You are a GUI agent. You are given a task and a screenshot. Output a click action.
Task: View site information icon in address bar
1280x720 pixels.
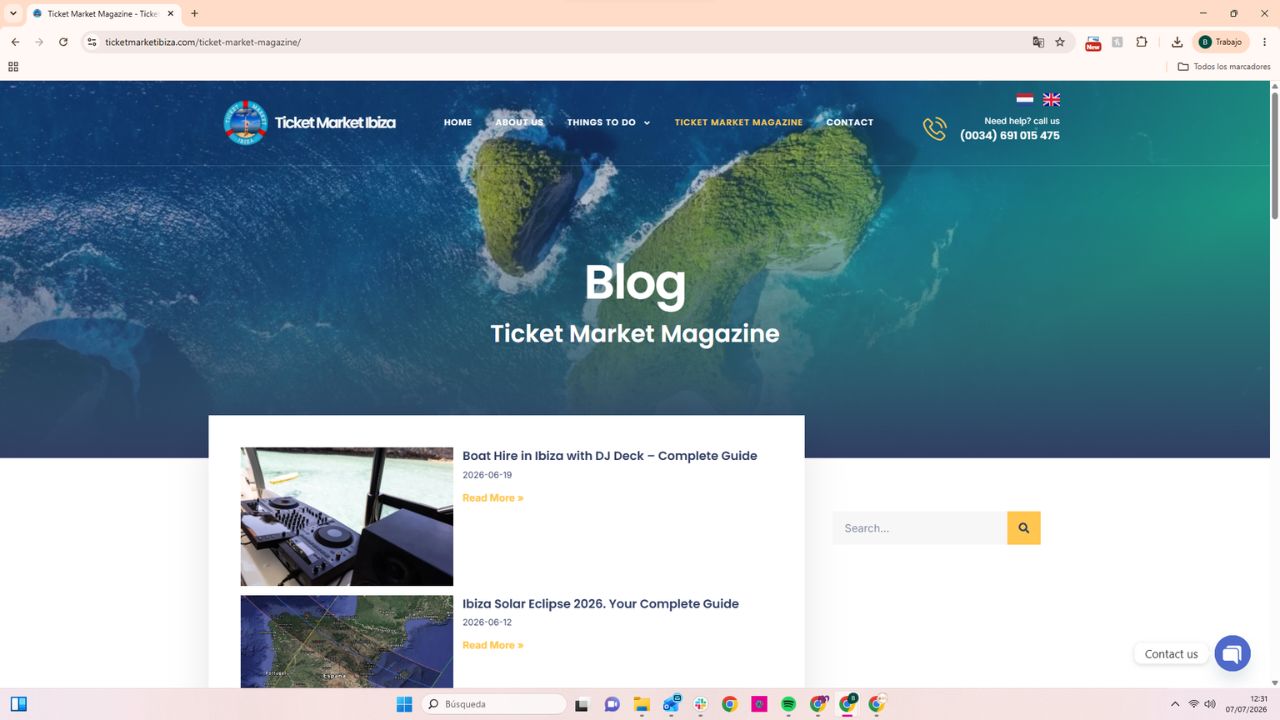click(x=92, y=42)
